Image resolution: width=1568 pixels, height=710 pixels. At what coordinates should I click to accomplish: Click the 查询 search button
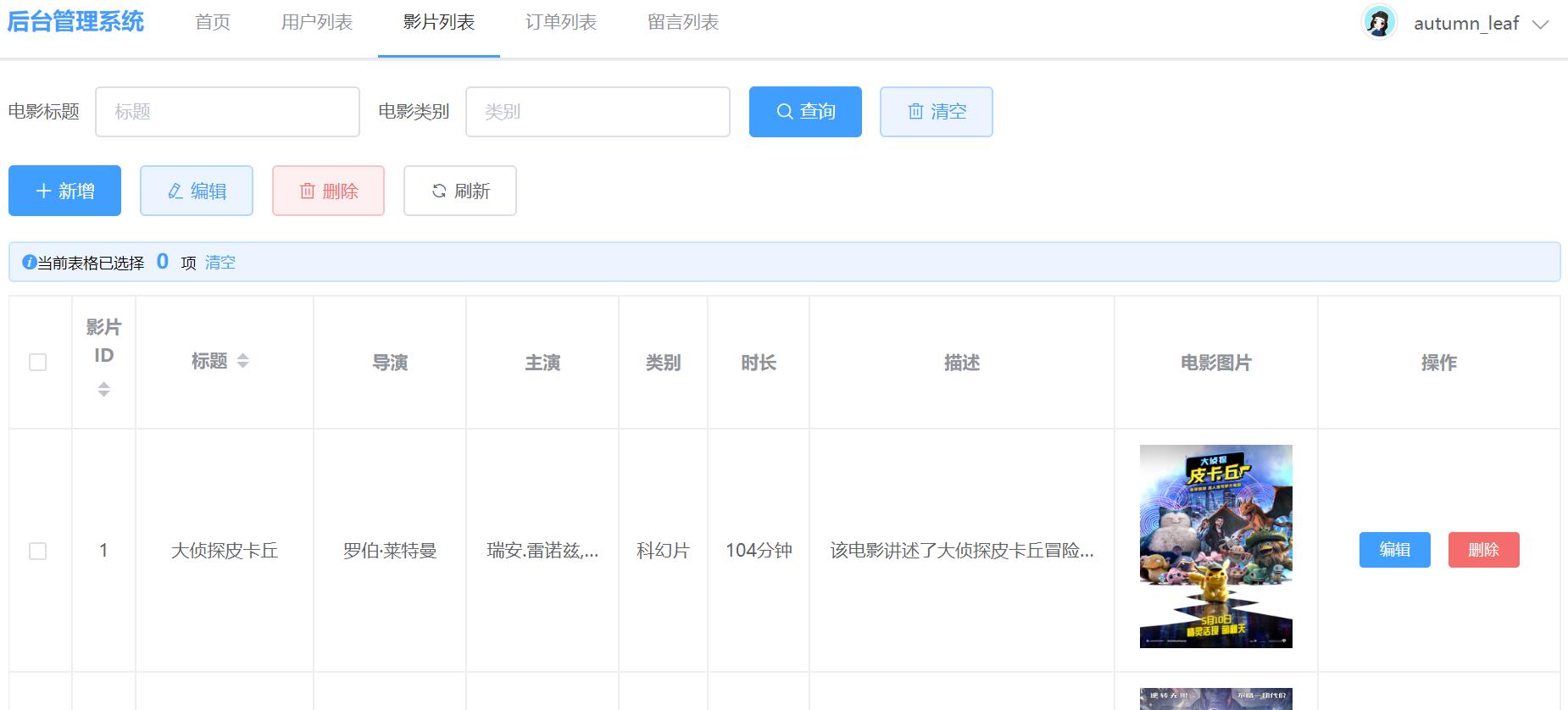pos(805,112)
